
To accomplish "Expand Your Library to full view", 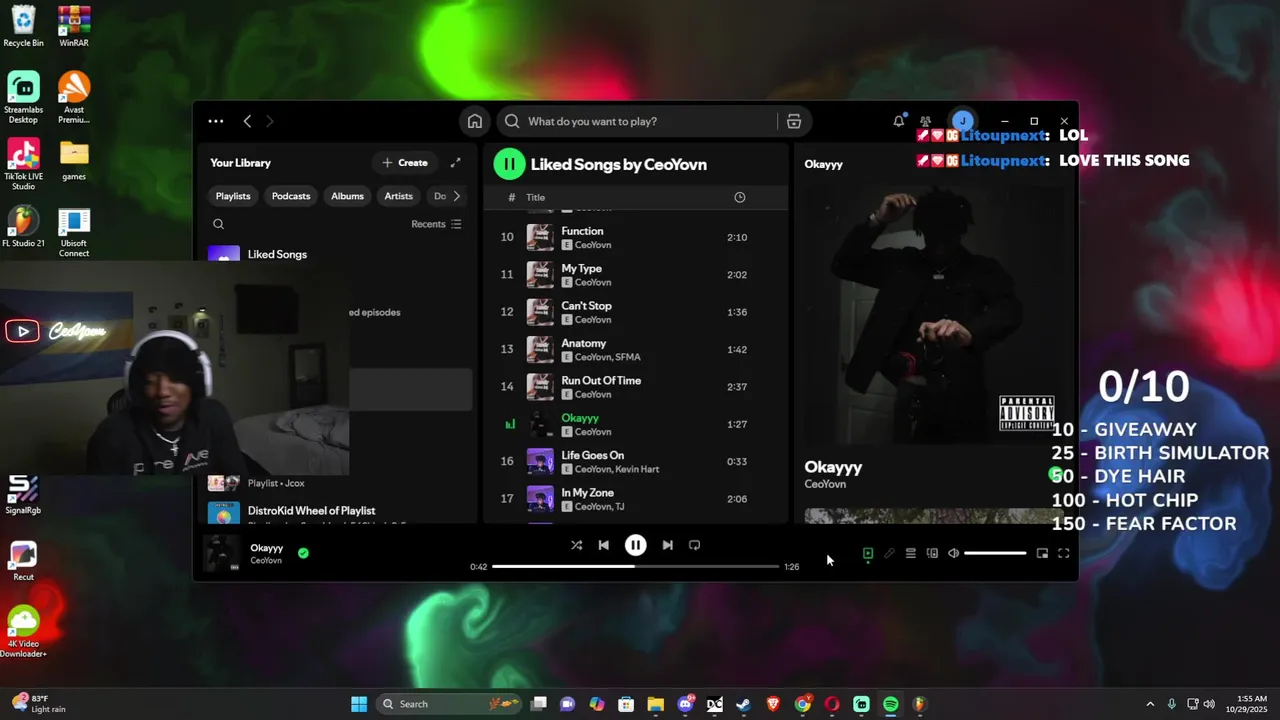I will point(455,163).
